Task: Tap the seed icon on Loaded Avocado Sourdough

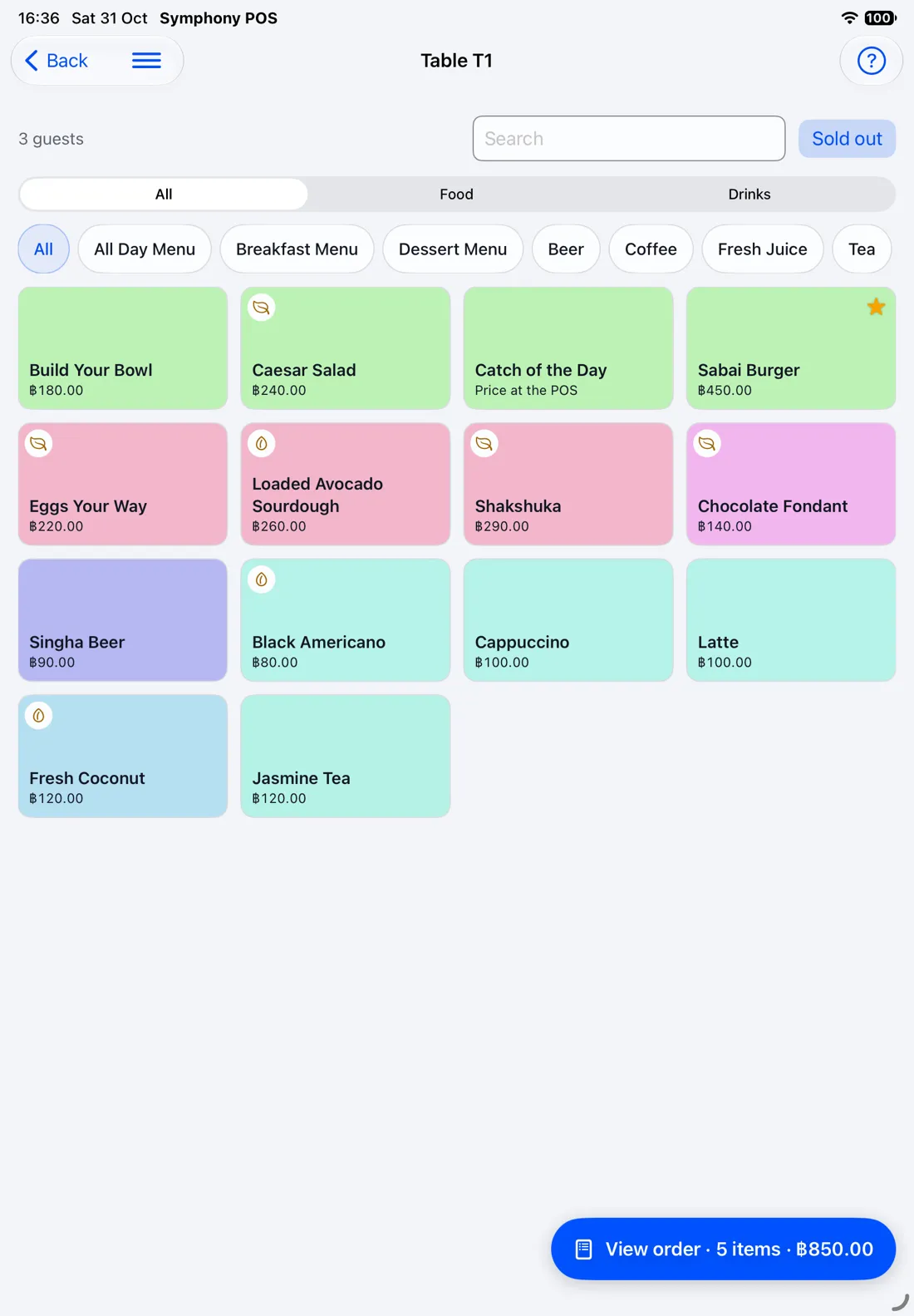Action: coord(262,443)
